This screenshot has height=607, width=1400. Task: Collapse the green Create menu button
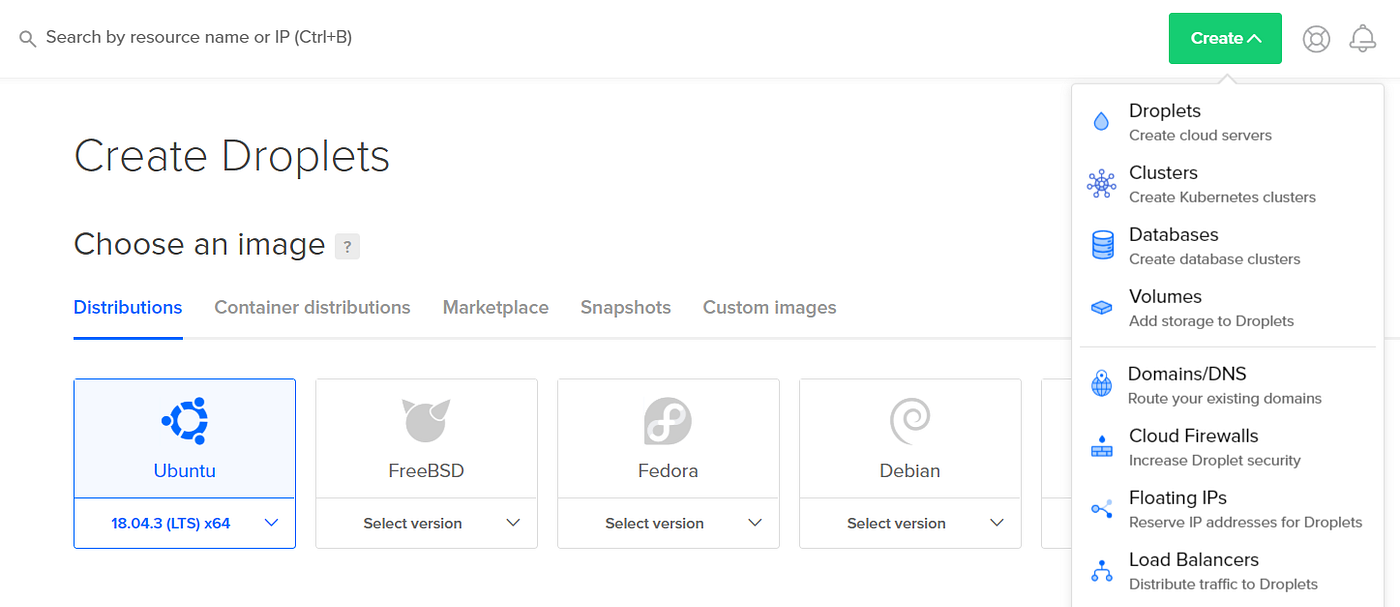(1225, 38)
